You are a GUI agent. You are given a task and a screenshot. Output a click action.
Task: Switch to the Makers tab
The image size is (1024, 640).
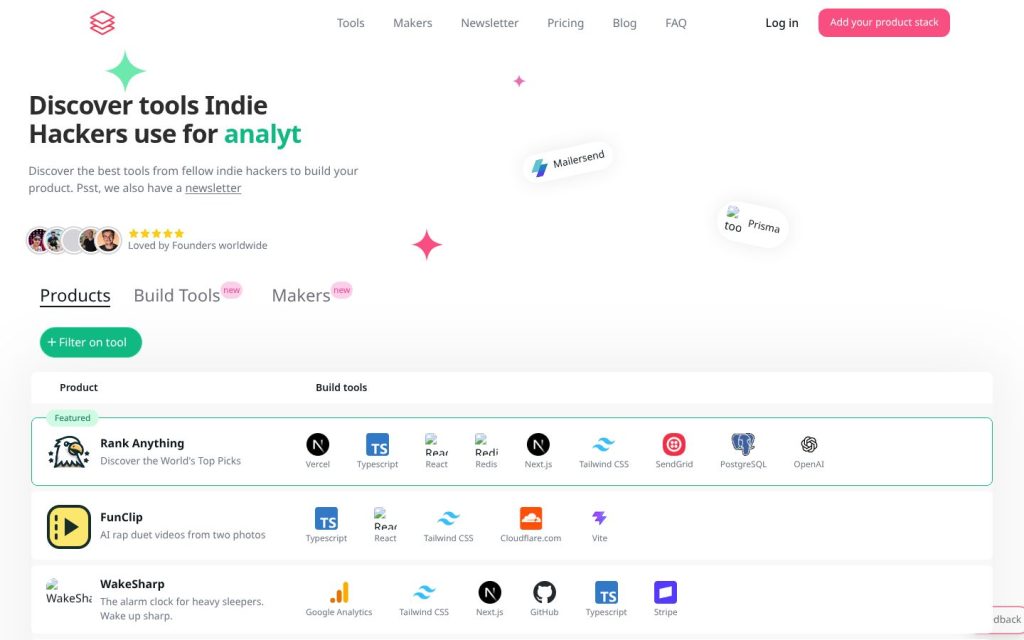click(x=301, y=296)
